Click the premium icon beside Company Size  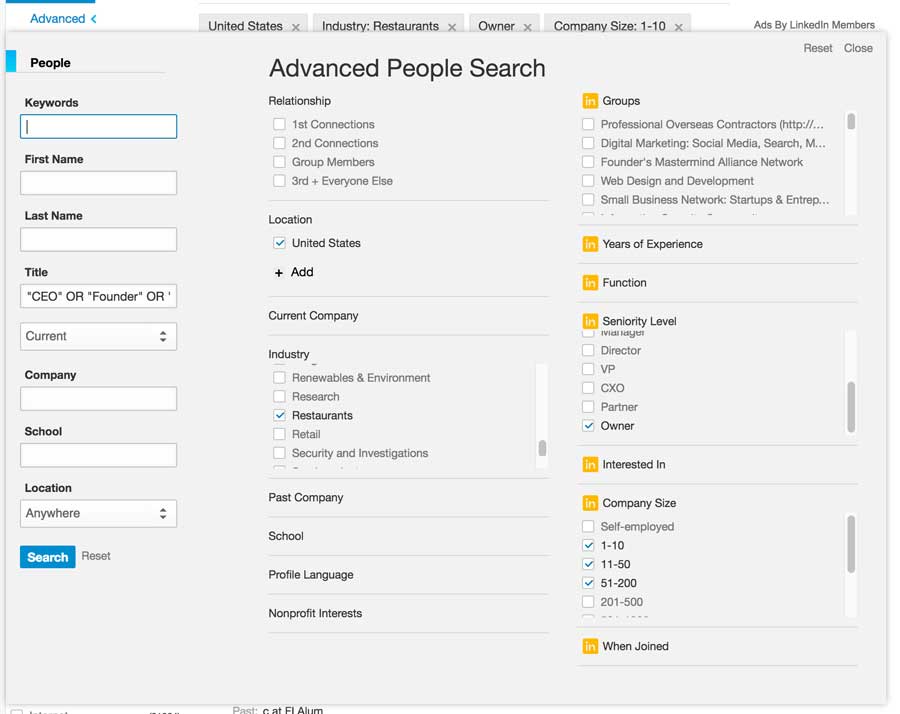tap(589, 503)
